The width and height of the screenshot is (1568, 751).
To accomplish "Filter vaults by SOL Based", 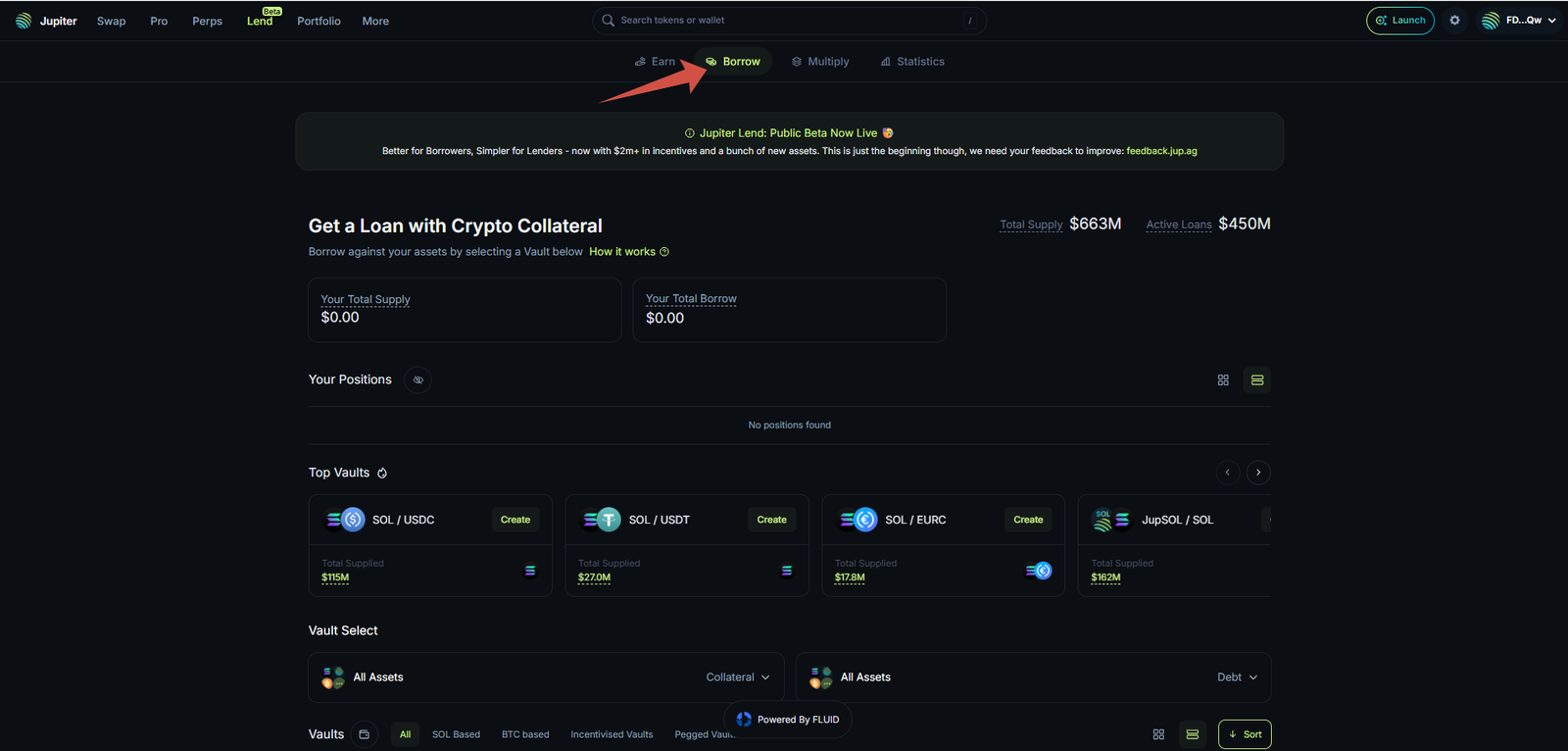I will (x=456, y=734).
